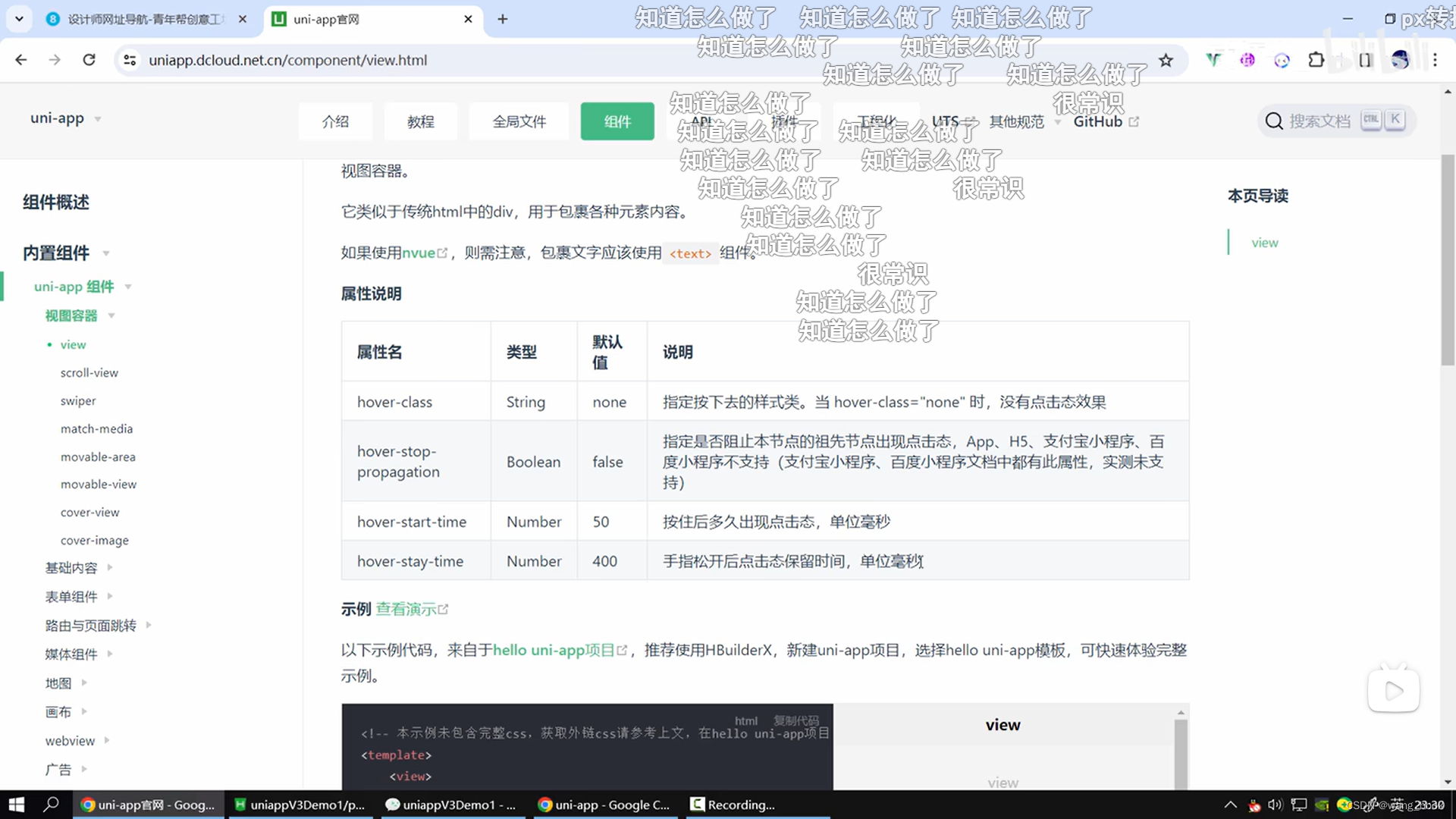Image resolution: width=1456 pixels, height=819 pixels.
Task: Go back to the previous page
Action: 21,60
